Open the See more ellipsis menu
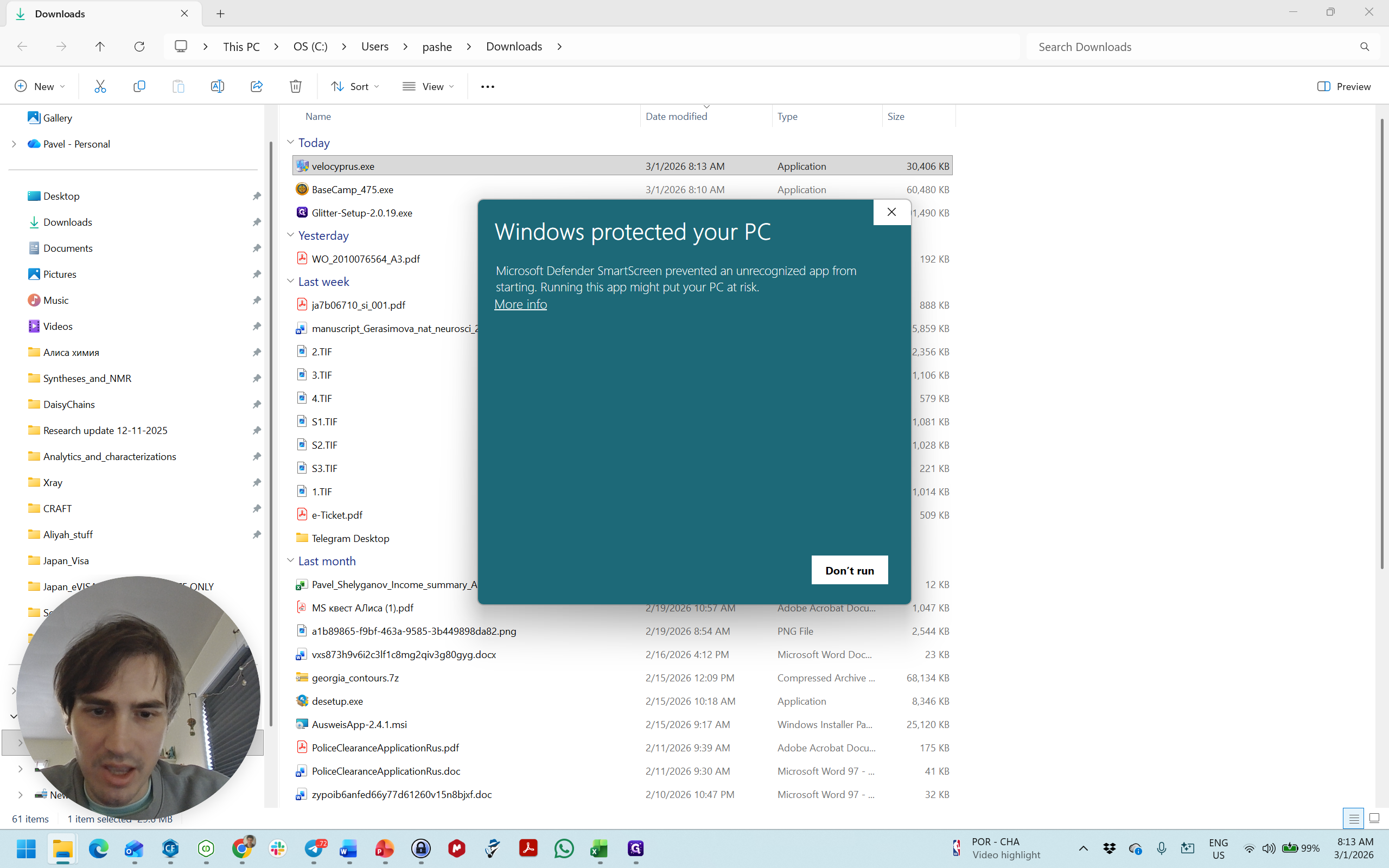This screenshot has height=868, width=1389. [x=487, y=87]
